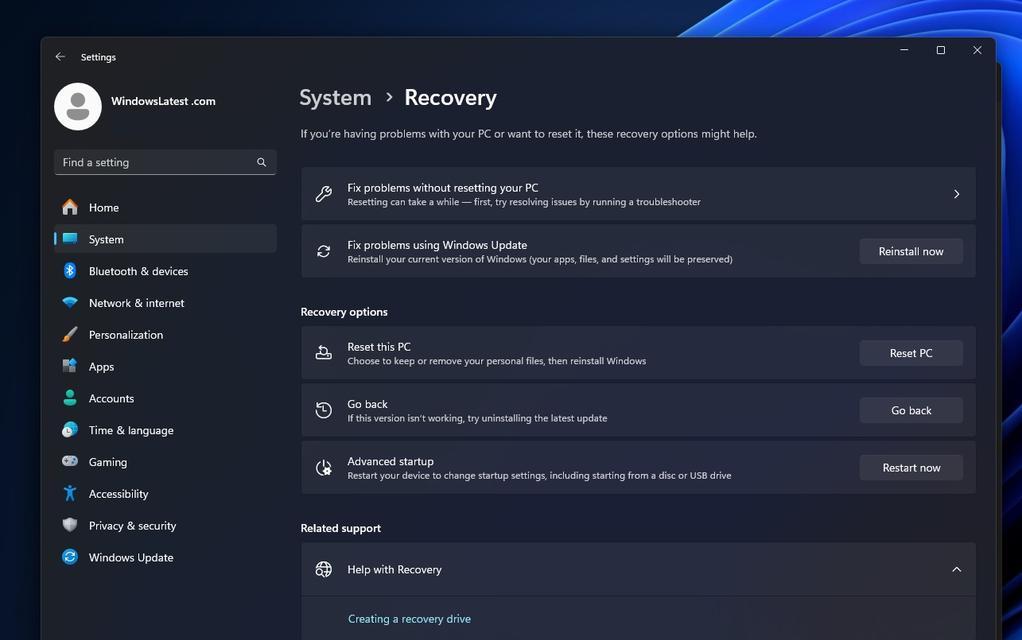The image size is (1022, 640).
Task: Click the wrench troubleshooter icon
Action: click(x=323, y=194)
